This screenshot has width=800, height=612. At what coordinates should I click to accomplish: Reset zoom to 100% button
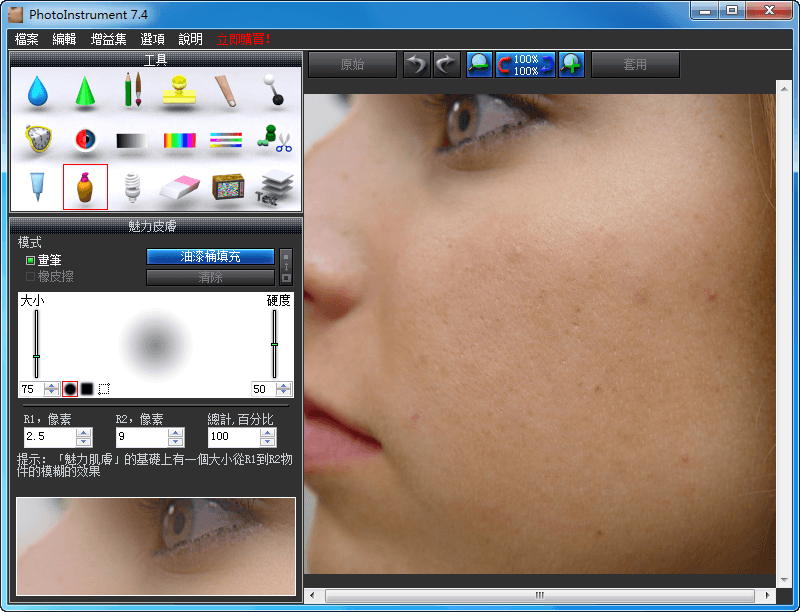(x=526, y=64)
